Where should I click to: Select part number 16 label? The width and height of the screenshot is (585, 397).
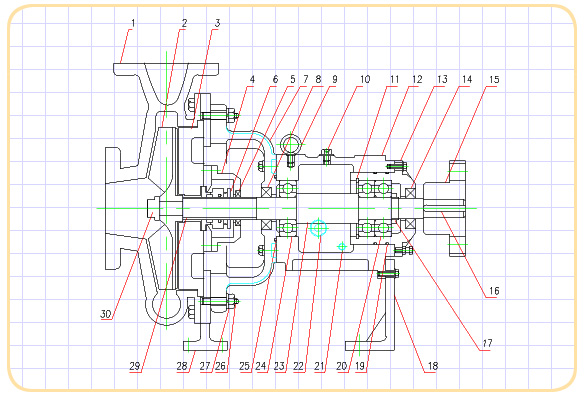(494, 291)
